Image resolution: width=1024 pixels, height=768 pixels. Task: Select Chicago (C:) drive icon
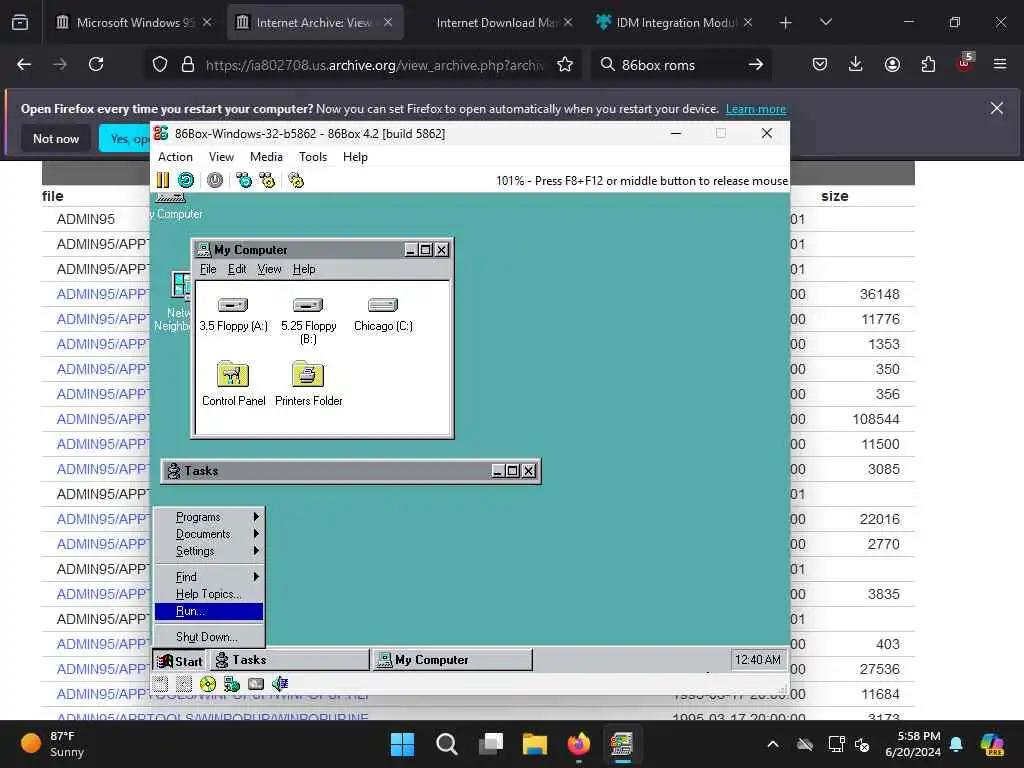tap(383, 313)
